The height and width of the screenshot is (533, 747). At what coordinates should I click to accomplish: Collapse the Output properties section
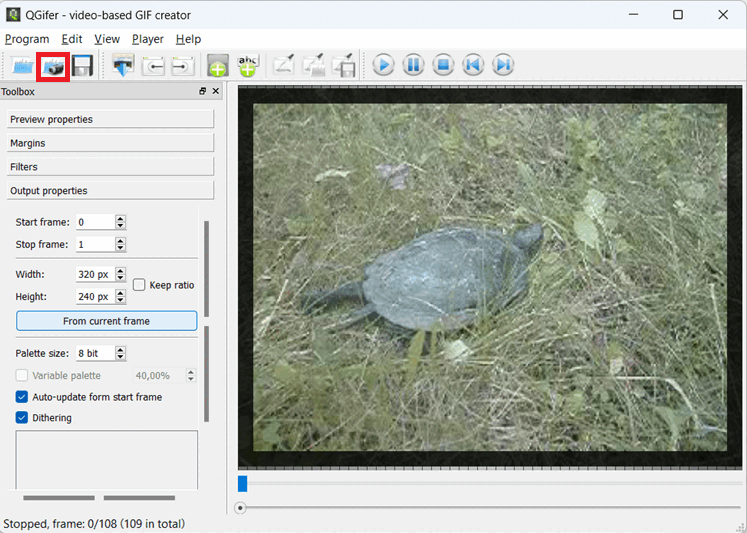click(111, 191)
